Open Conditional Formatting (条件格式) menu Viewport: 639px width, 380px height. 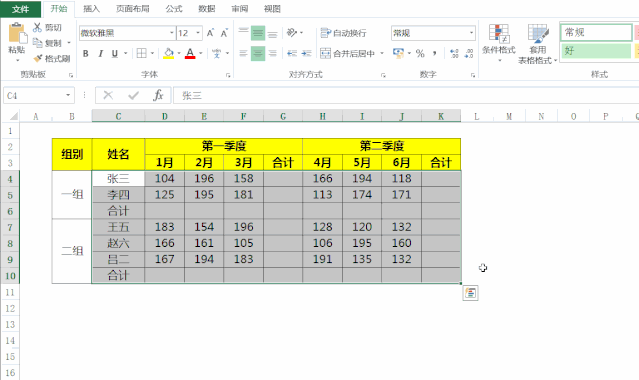(499, 43)
